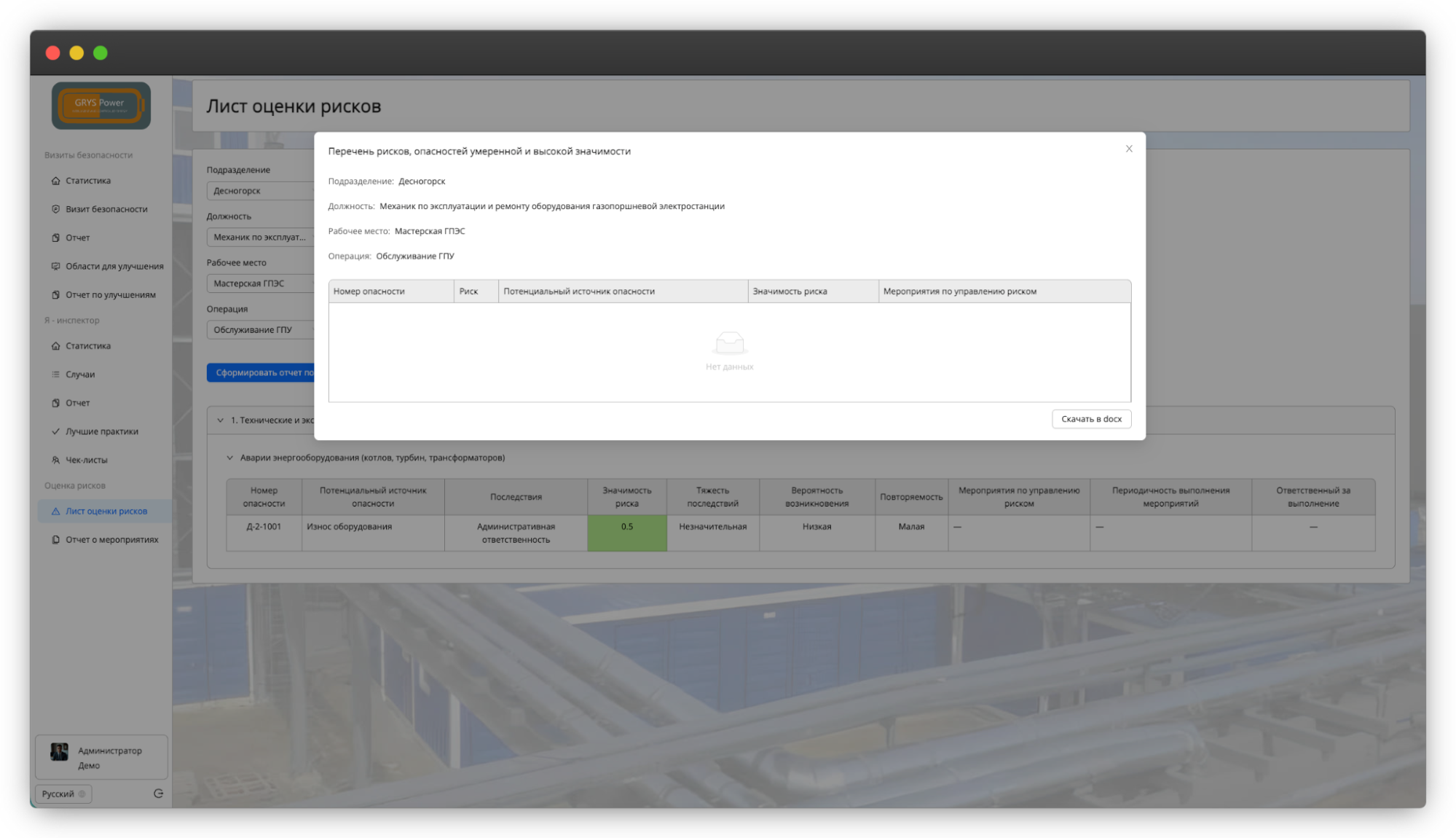The image size is (1456, 838).
Task: Click the logout icon at sidebar bottom
Action: [158, 794]
